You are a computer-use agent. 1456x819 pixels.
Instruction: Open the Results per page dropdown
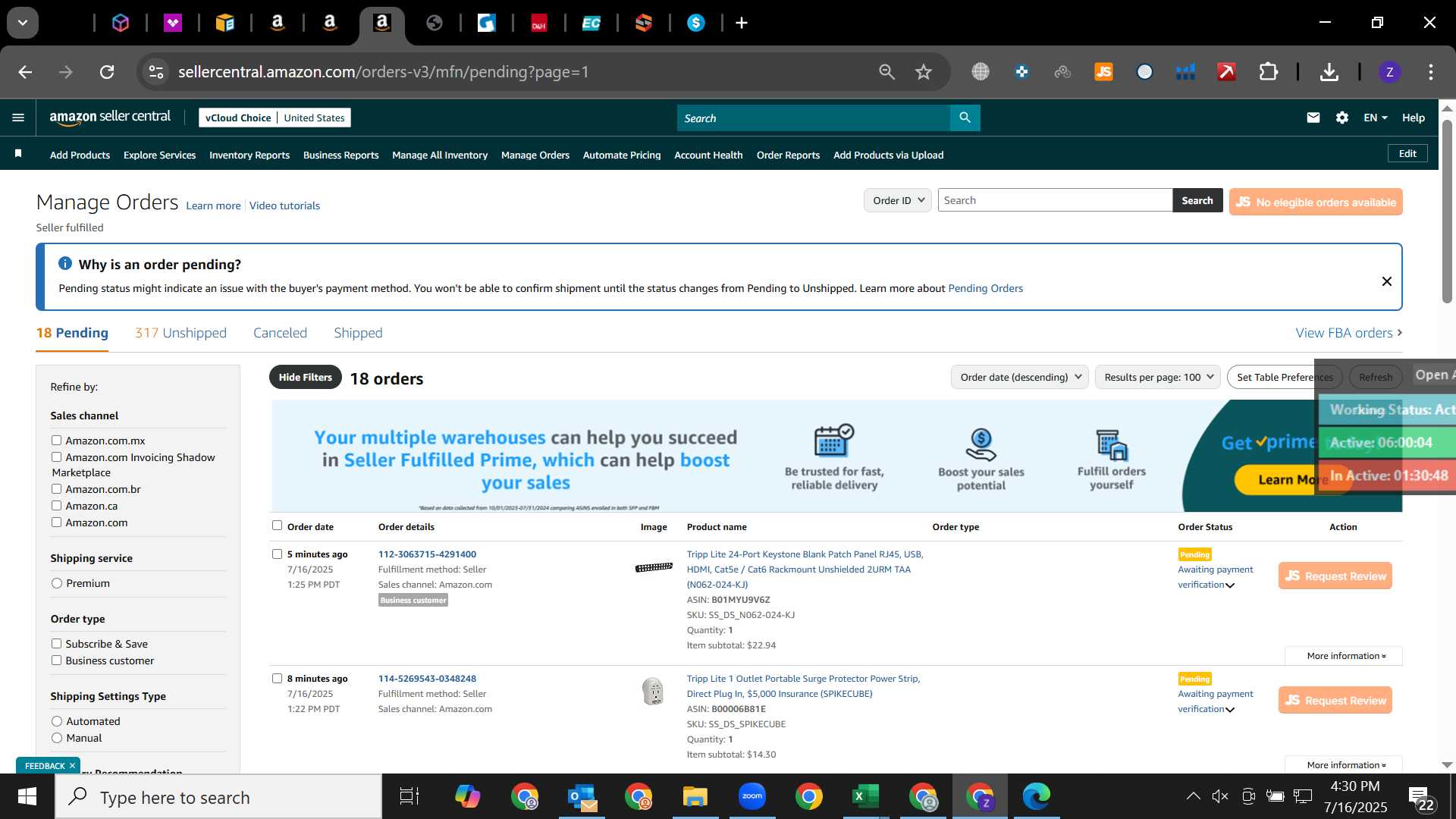[x=1158, y=377]
